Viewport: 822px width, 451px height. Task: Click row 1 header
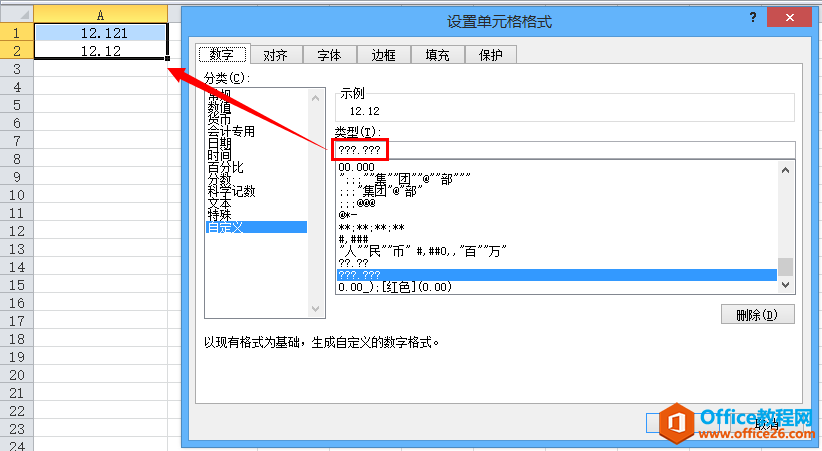17,33
